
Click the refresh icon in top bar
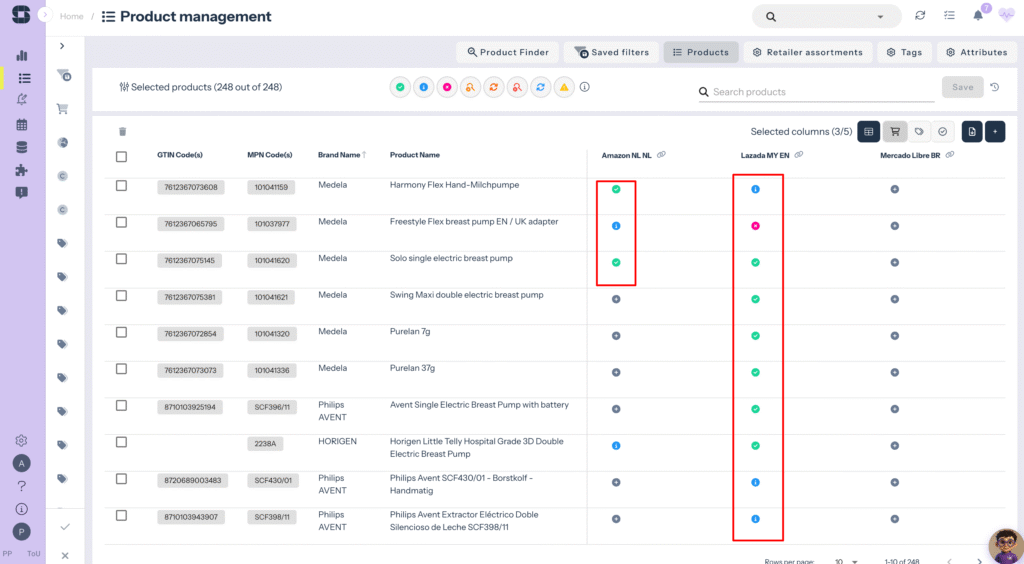click(920, 16)
